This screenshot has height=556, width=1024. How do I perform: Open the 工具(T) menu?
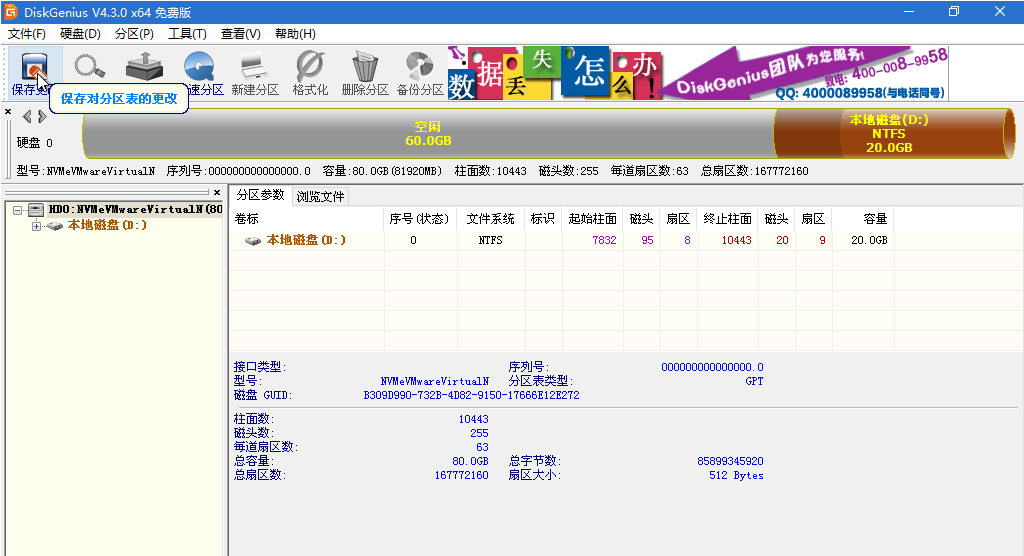(x=187, y=34)
